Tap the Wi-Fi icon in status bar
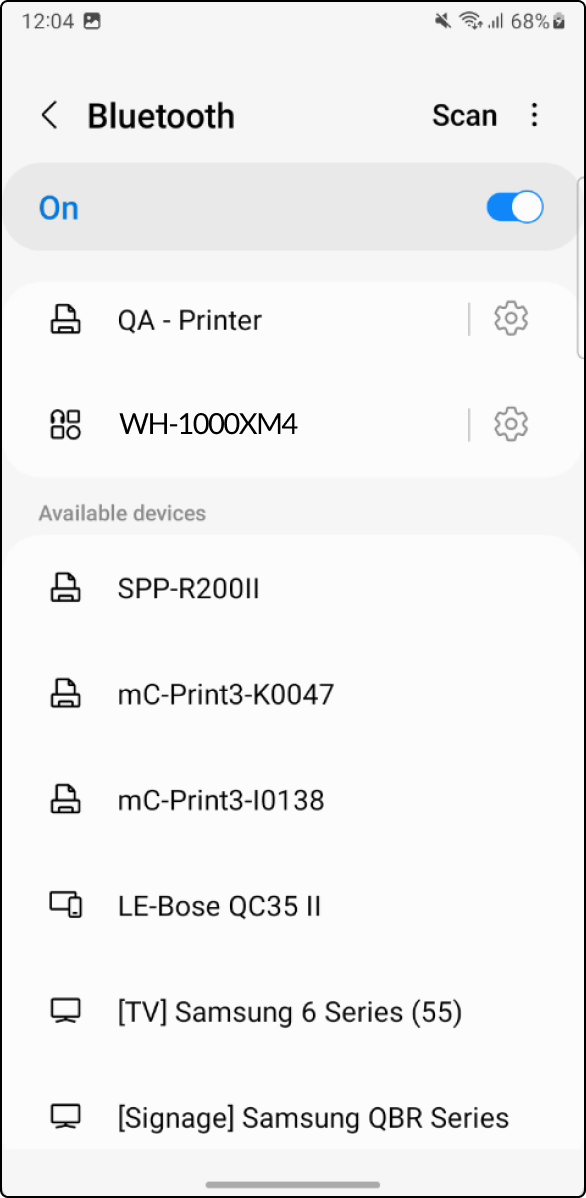This screenshot has height=1198, width=586. coord(469,21)
